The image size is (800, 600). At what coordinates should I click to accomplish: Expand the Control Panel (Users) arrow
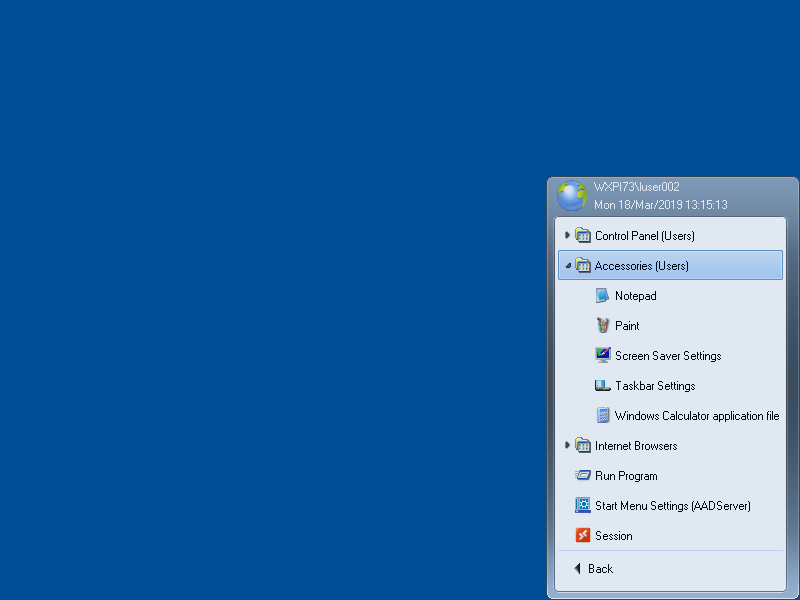point(568,236)
